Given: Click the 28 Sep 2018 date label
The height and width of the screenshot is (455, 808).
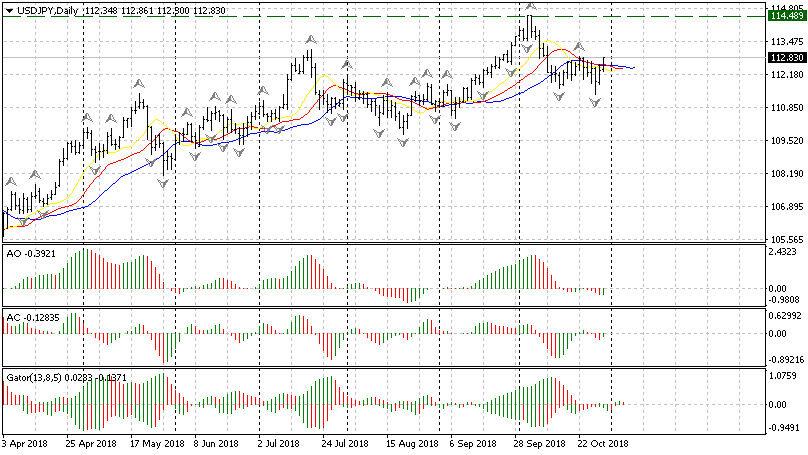Looking at the screenshot, I should click(538, 443).
